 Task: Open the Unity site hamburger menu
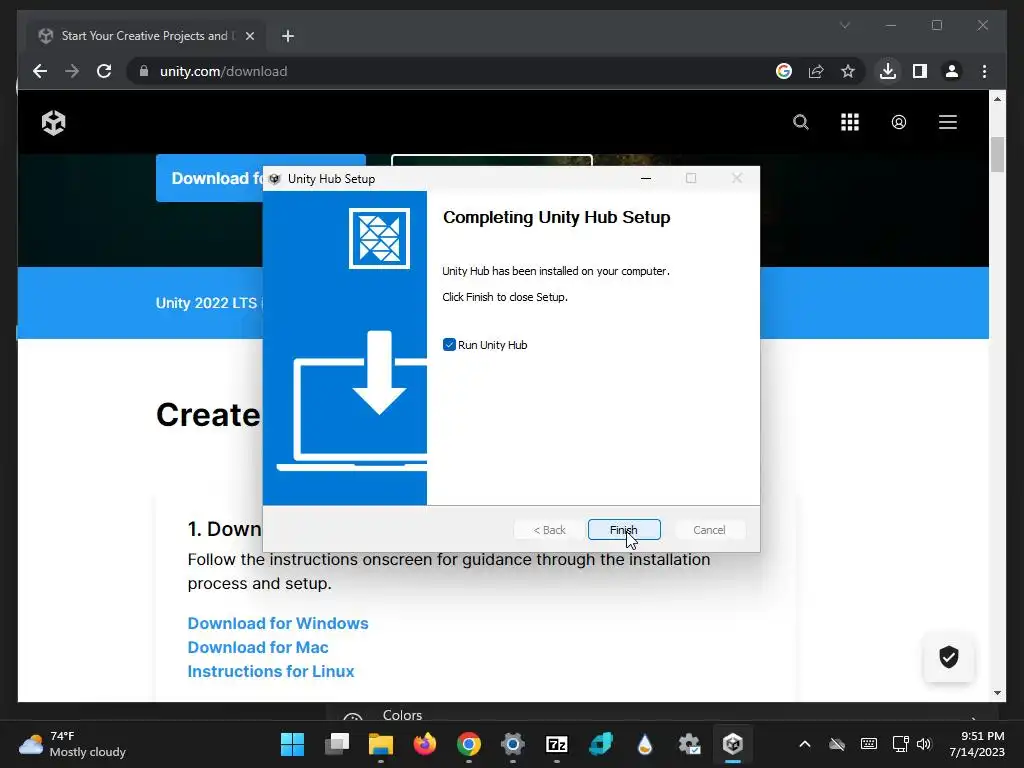948,122
